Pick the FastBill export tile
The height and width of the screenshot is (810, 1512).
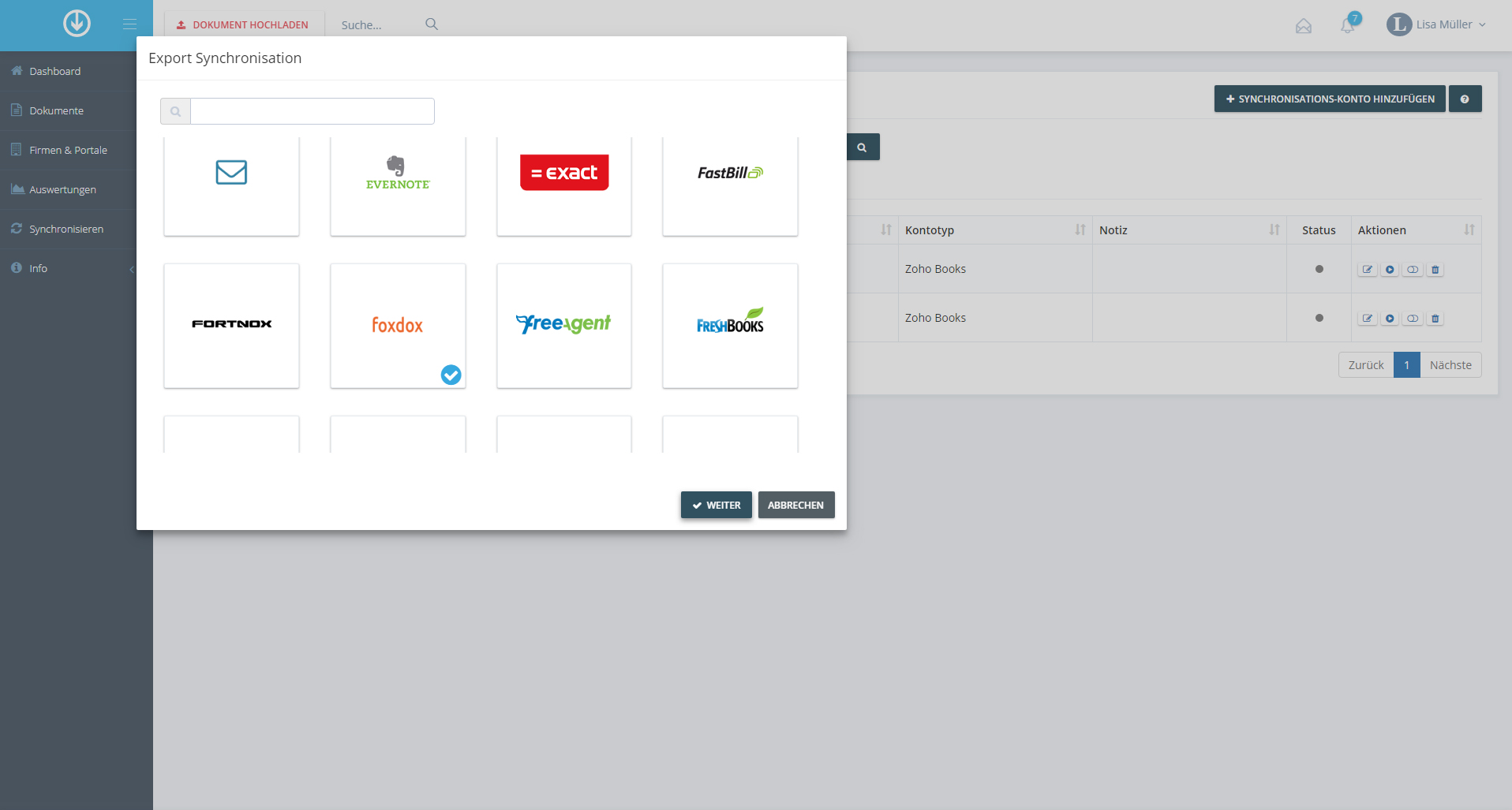tap(730, 185)
